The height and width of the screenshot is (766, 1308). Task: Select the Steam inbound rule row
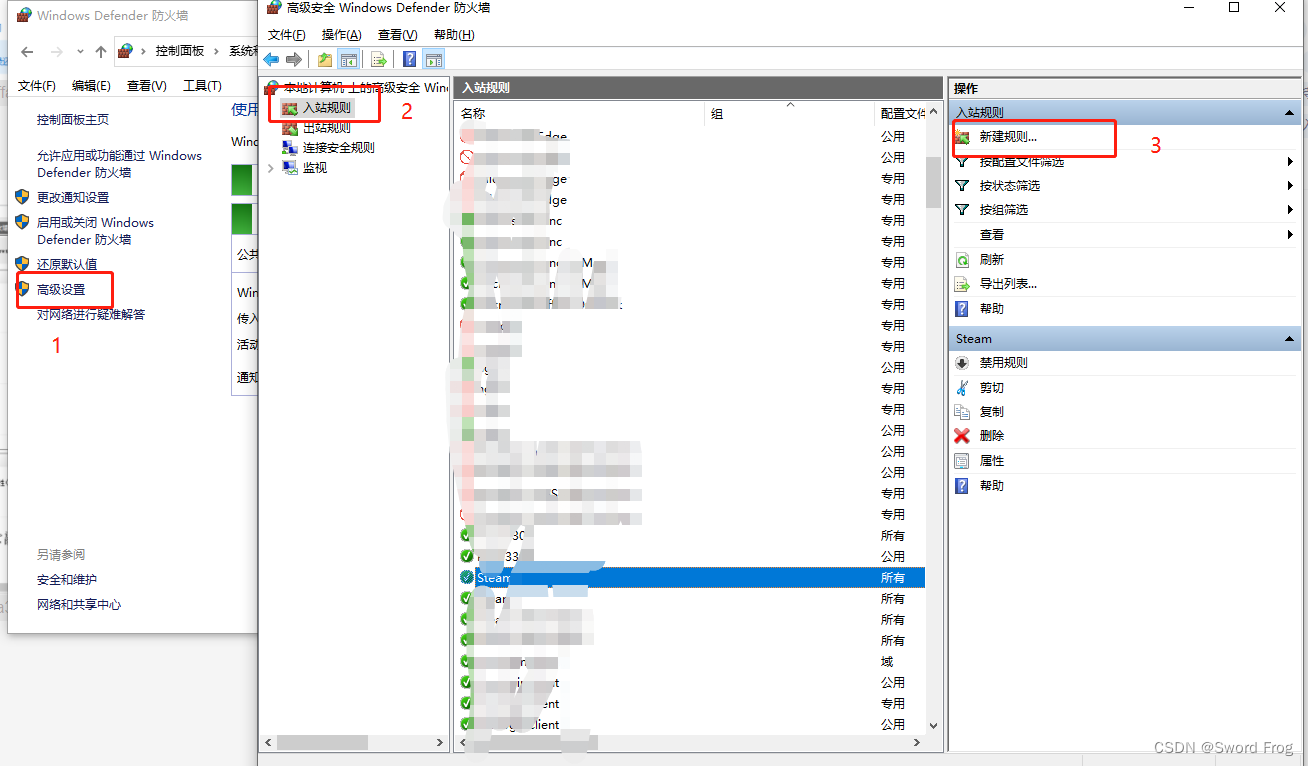690,577
